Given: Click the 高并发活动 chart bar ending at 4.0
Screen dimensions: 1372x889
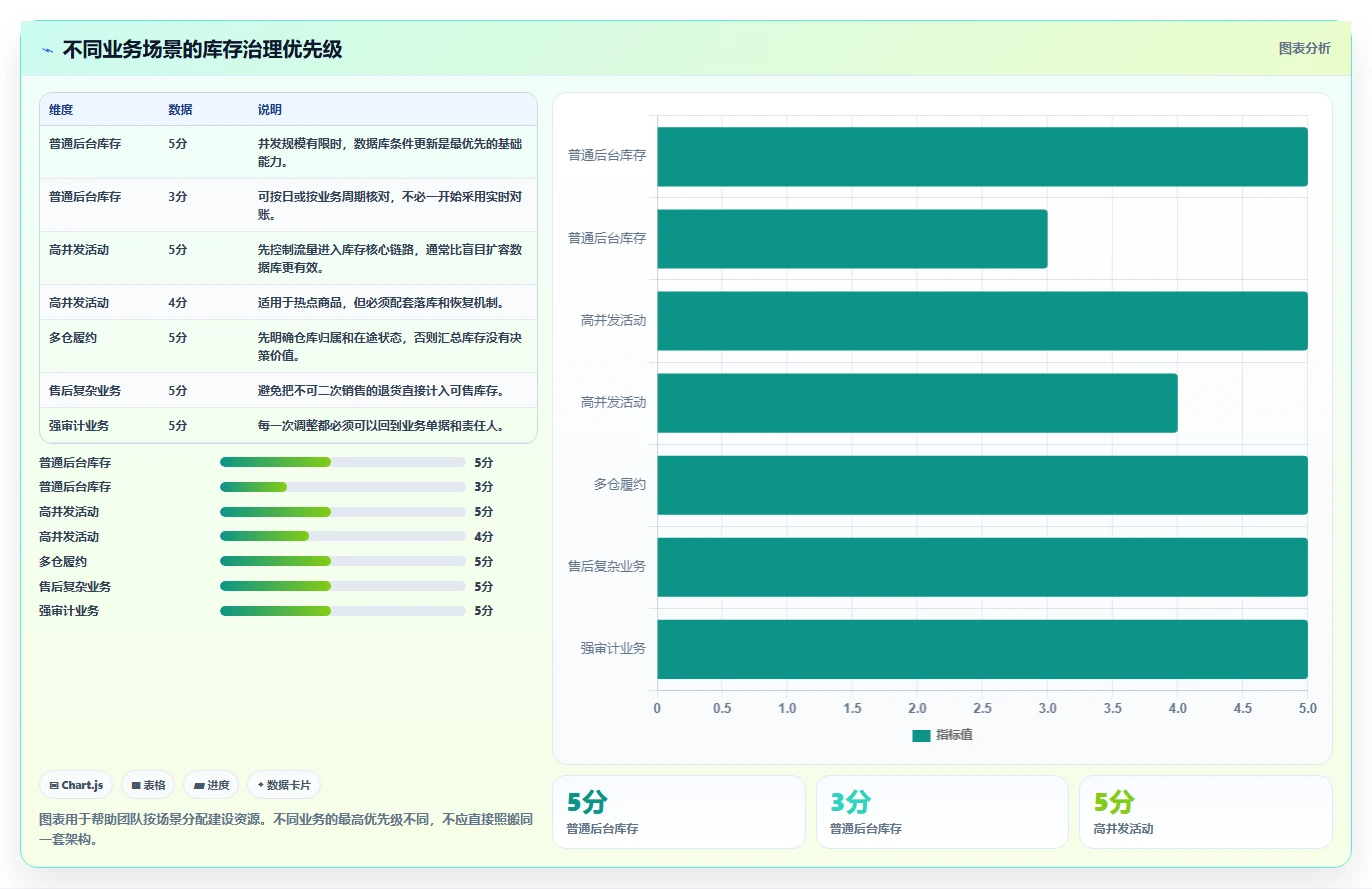Looking at the screenshot, I should (x=917, y=403).
